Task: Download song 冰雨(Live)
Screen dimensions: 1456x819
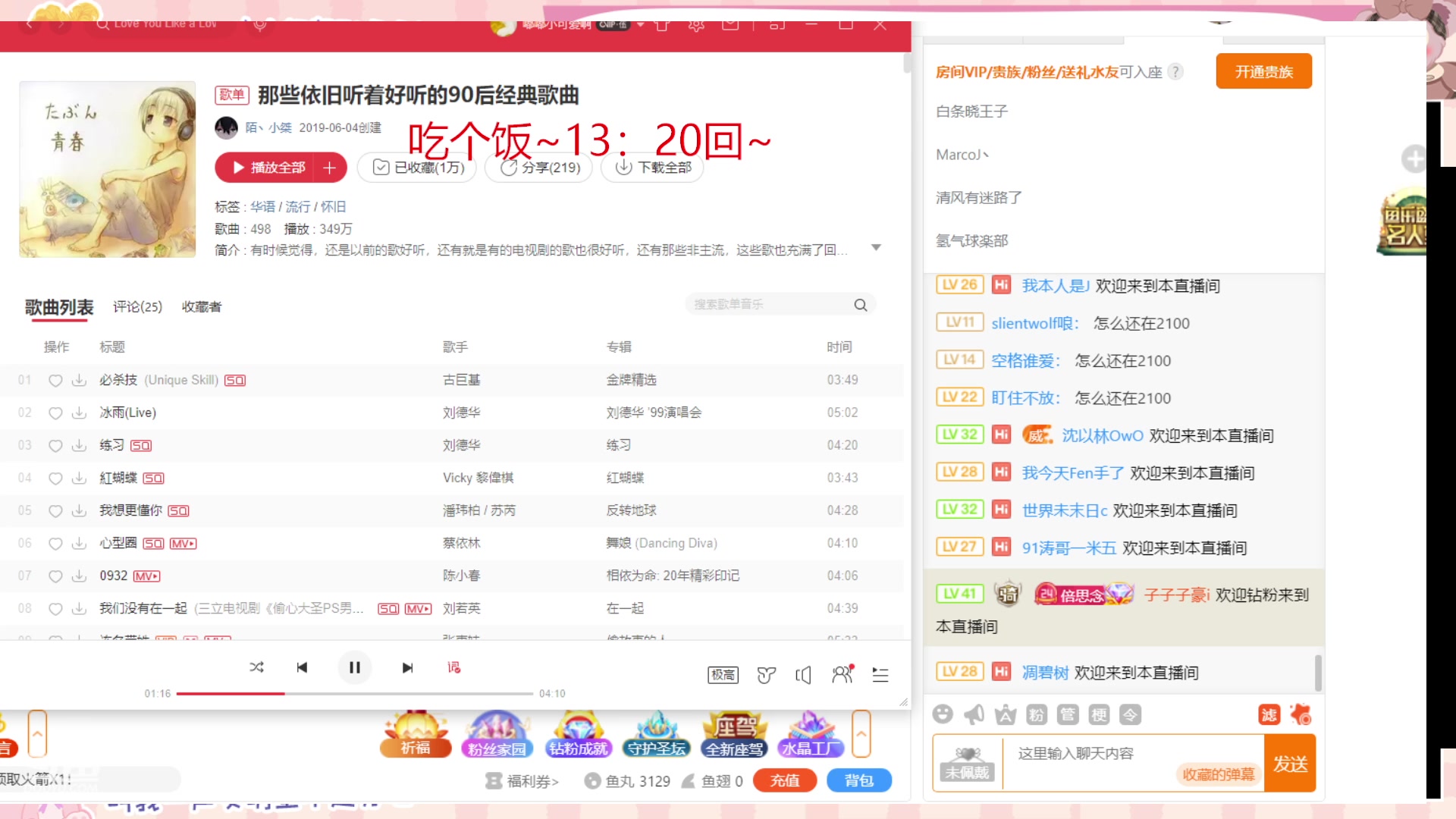Action: coord(79,413)
